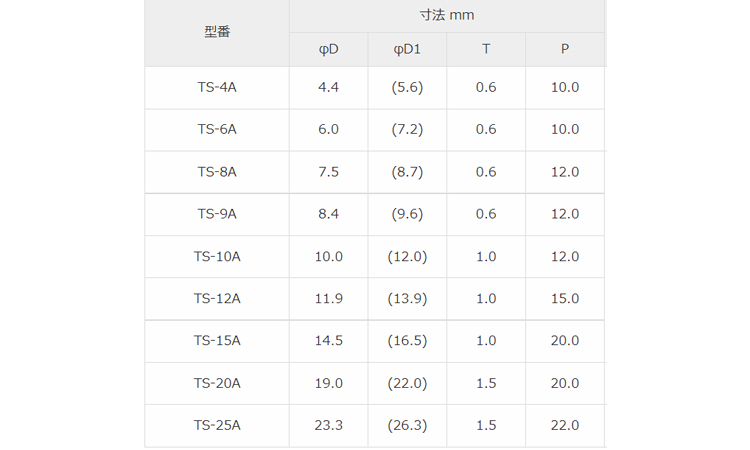The height and width of the screenshot is (450, 750).
Task: Select the TS-10A model cell
Action: 217,256
